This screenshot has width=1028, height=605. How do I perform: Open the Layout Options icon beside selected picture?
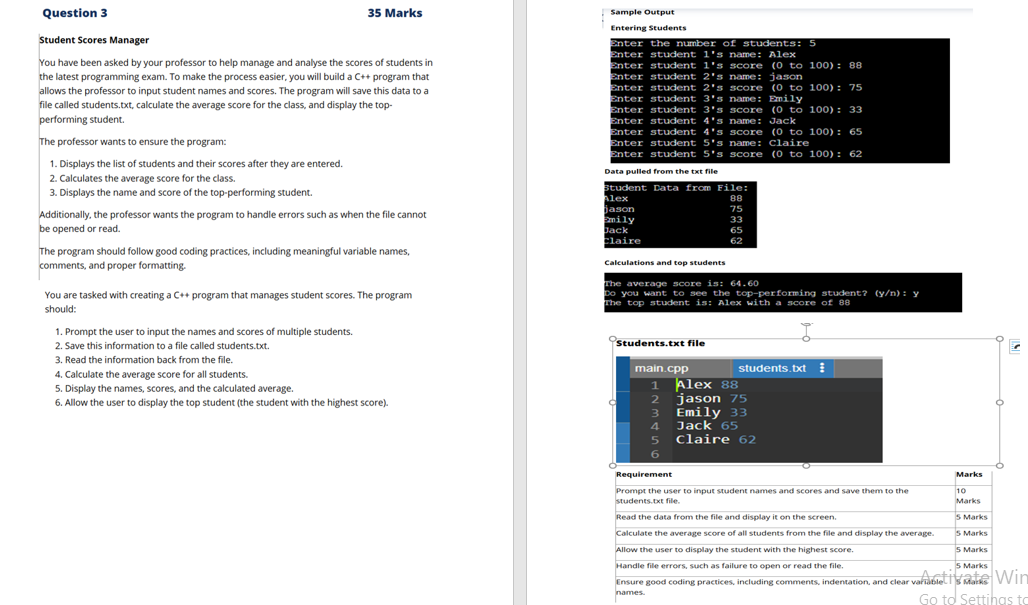[1015, 347]
